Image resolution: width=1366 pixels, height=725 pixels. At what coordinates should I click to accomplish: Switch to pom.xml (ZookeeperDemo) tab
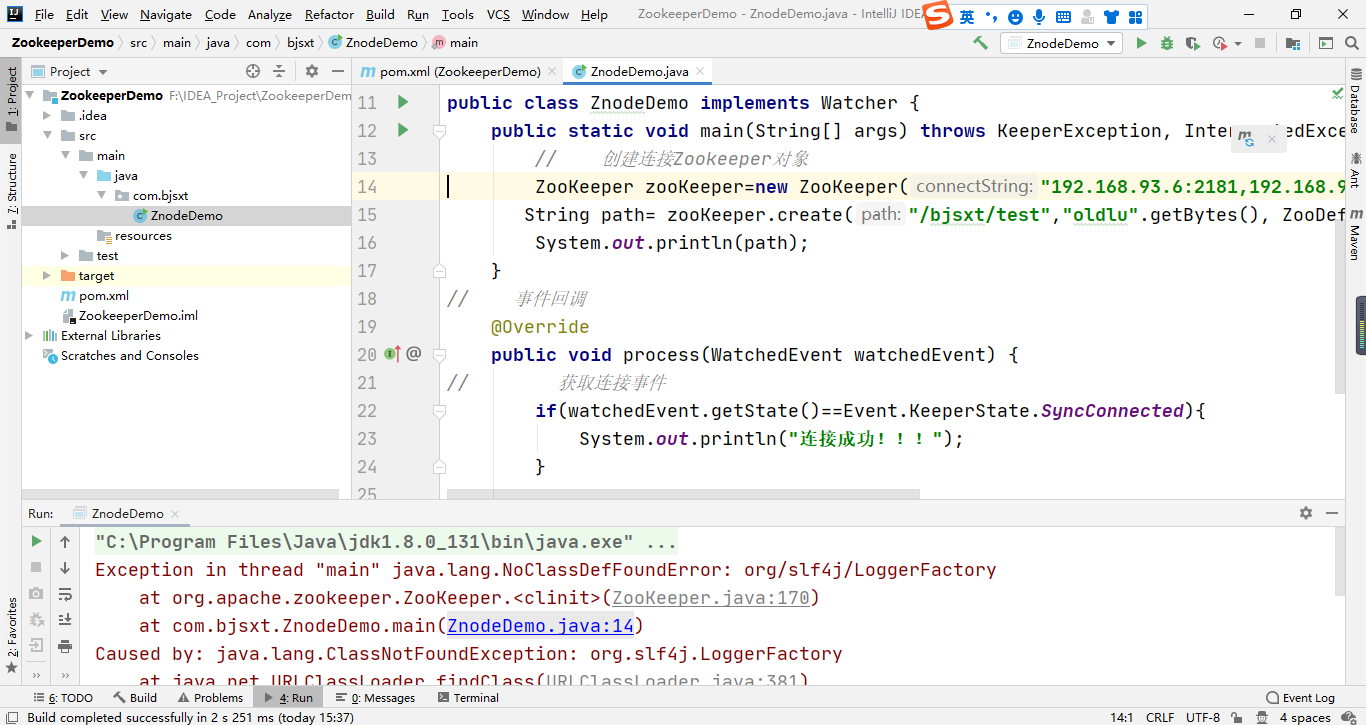(459, 71)
